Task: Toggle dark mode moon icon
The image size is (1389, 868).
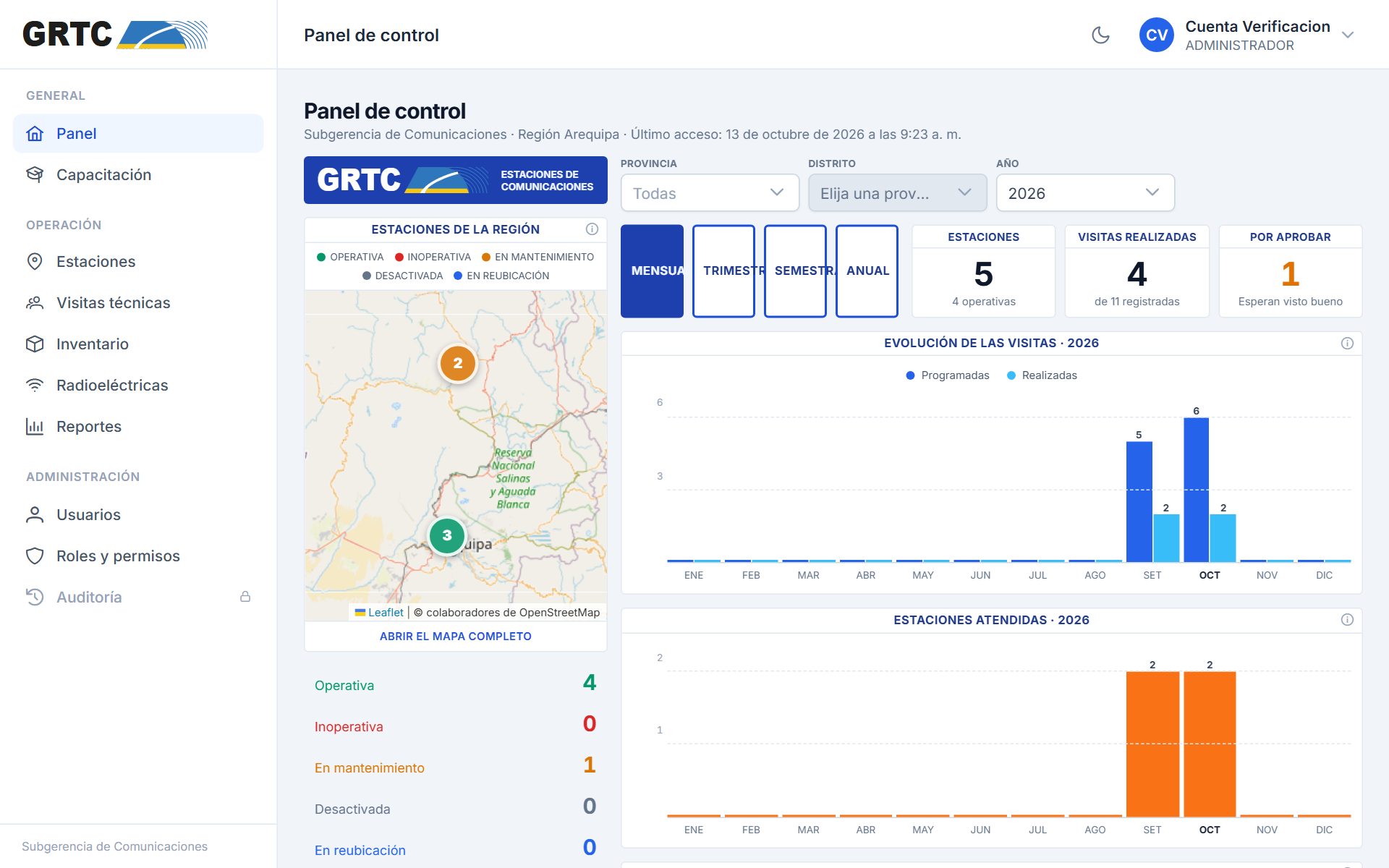Action: coord(1100,35)
